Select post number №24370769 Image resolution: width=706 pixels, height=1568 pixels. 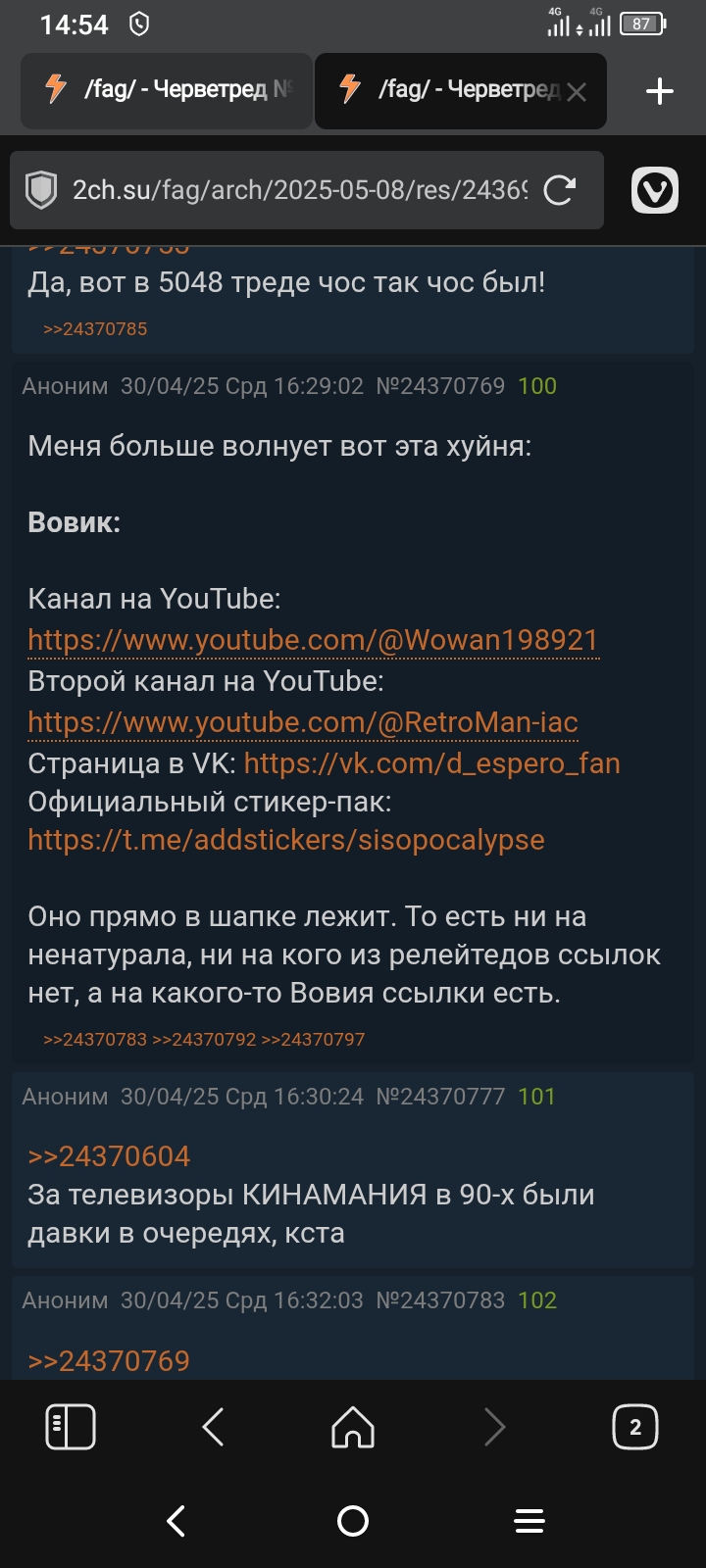click(x=440, y=386)
